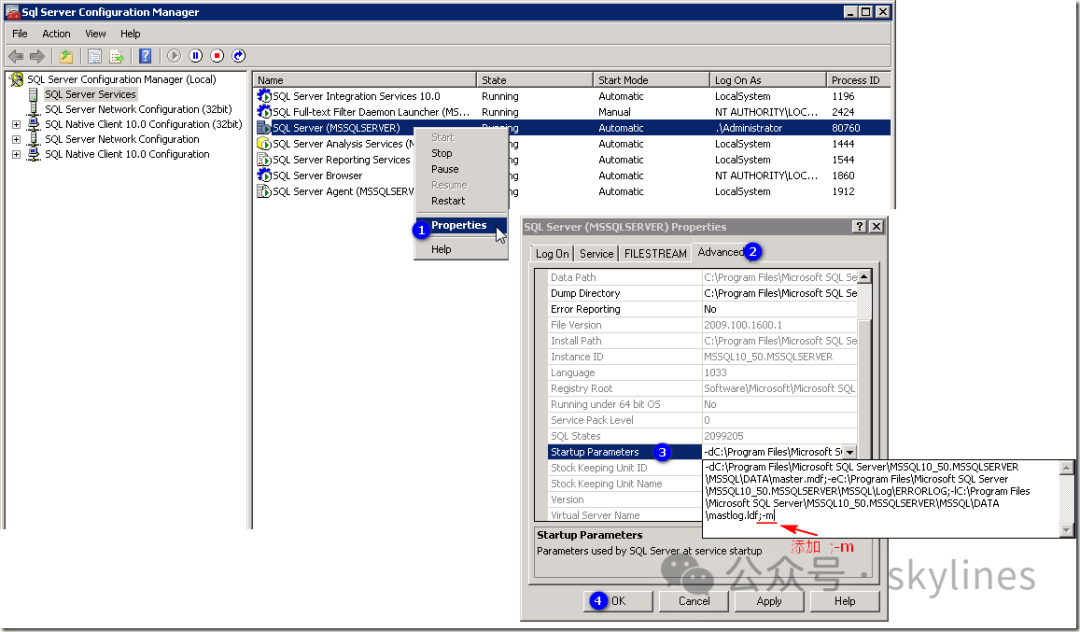Choose Properties from the context menu

[459, 226]
